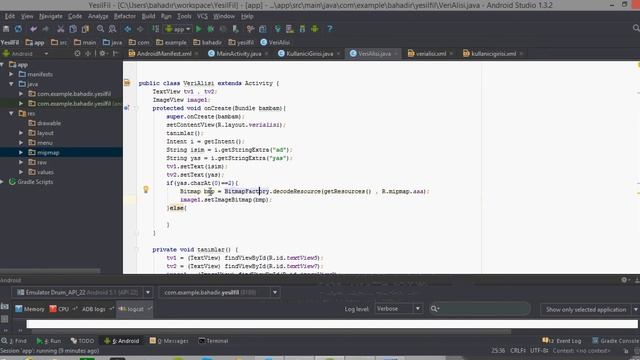Click the Copy toolbar icon
Screen dimensions: 640x360
73,29
